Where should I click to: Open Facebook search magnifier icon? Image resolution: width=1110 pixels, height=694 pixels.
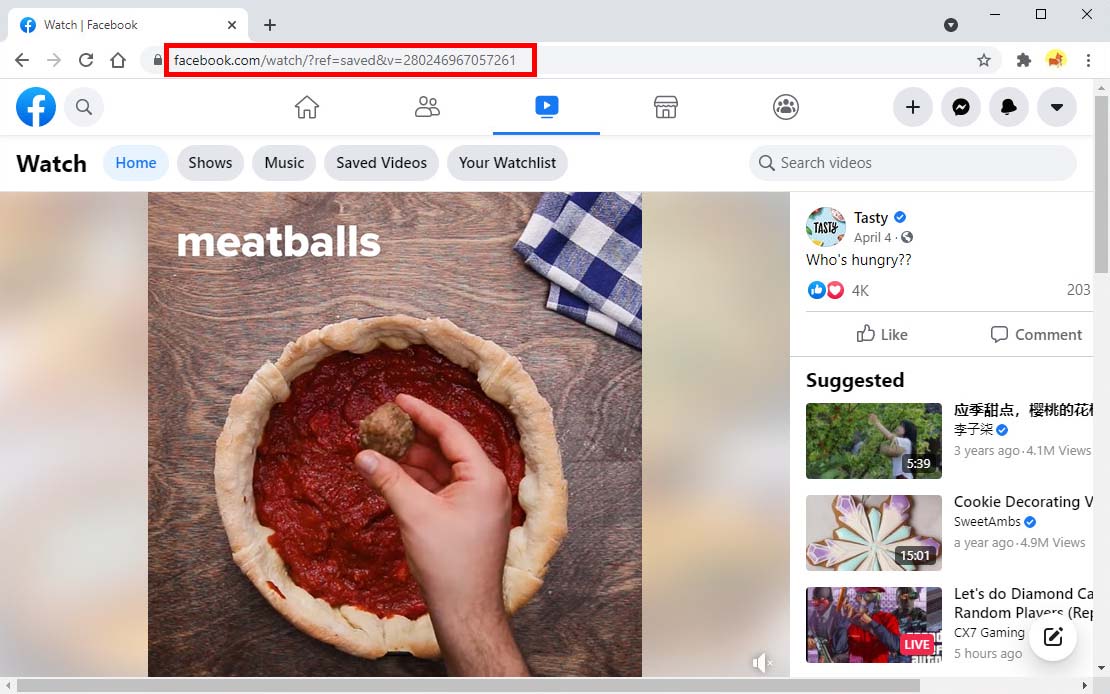point(84,107)
